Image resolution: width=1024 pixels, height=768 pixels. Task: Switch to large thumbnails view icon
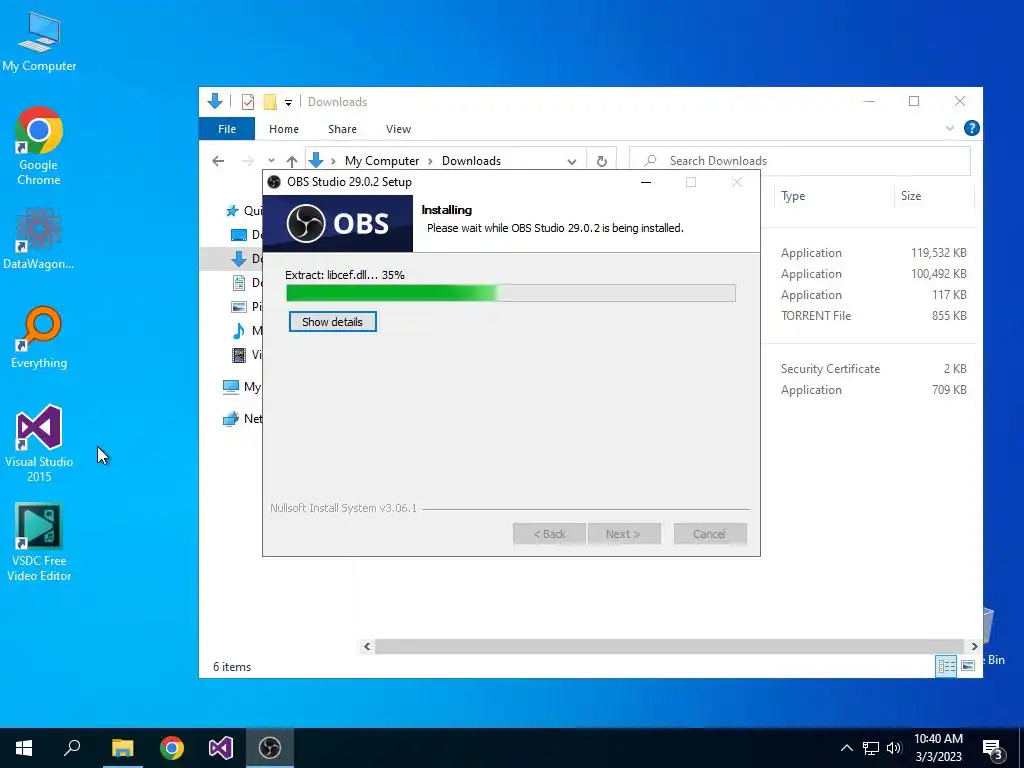pos(968,666)
